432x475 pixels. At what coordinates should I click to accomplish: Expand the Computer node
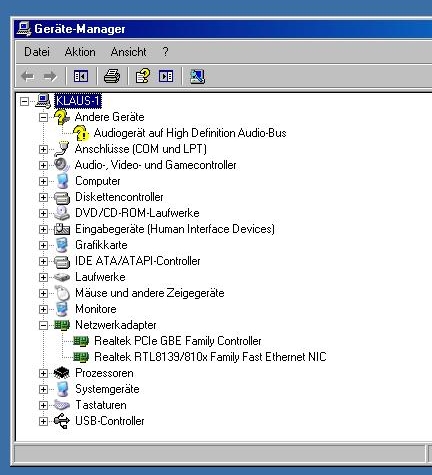(43, 181)
